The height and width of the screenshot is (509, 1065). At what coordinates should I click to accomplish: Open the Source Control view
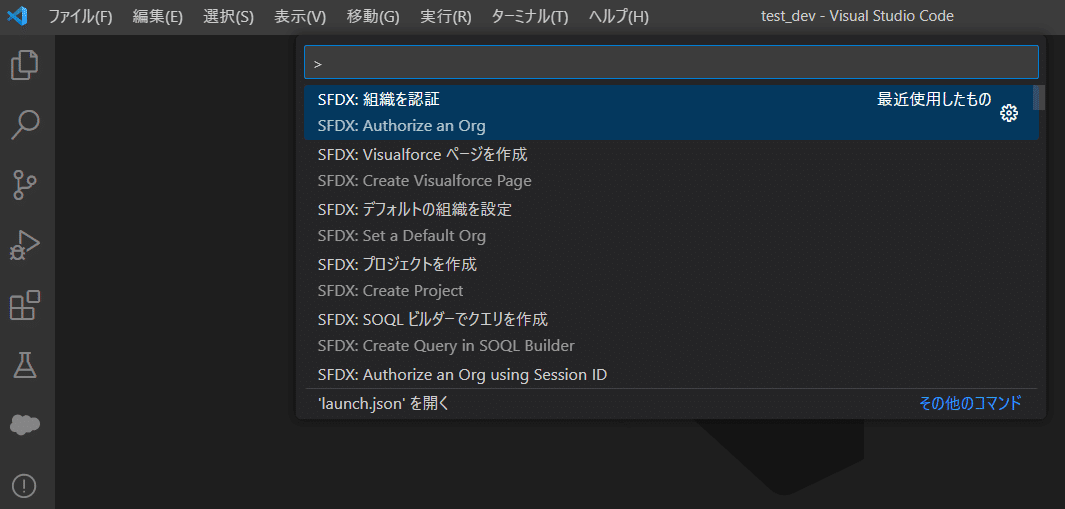click(x=25, y=185)
